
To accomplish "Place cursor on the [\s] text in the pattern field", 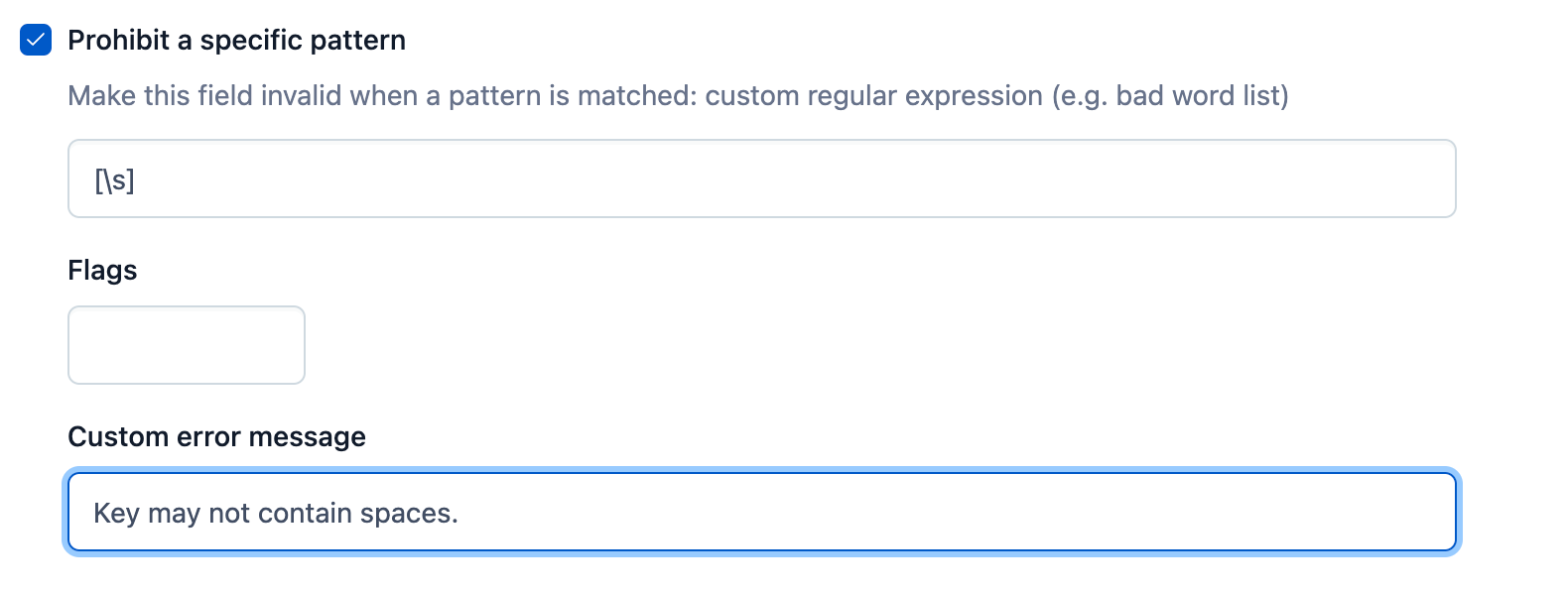I will 114,179.
